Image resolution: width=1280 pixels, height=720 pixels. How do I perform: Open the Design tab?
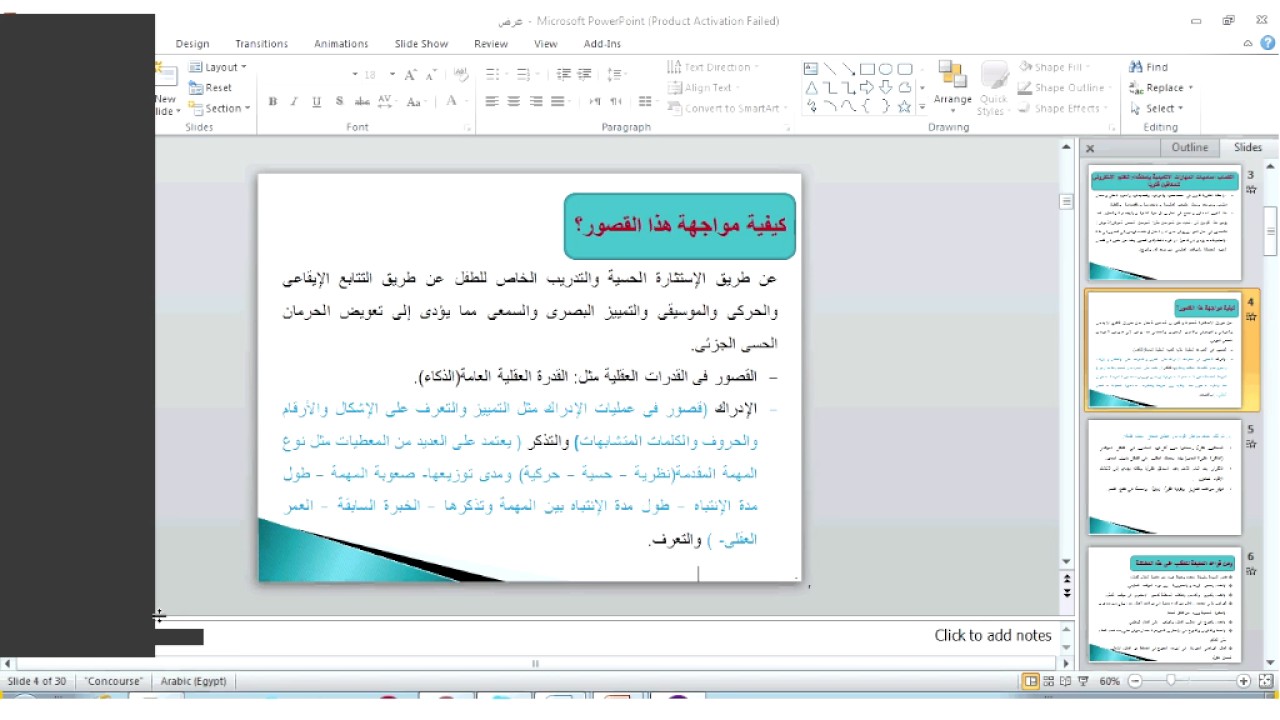coord(192,44)
